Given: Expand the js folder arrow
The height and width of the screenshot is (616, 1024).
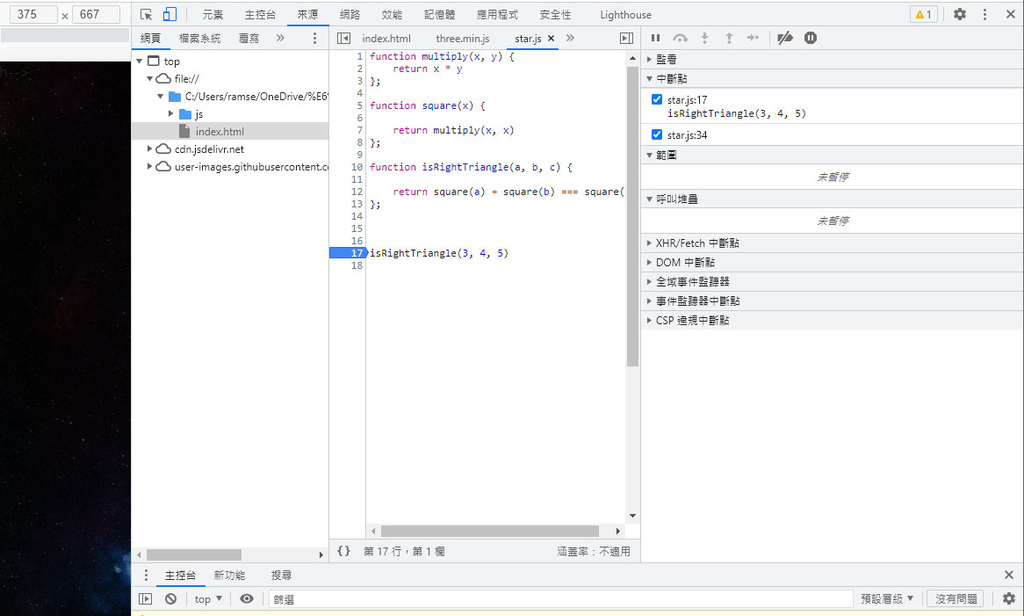Looking at the screenshot, I should (x=171, y=114).
